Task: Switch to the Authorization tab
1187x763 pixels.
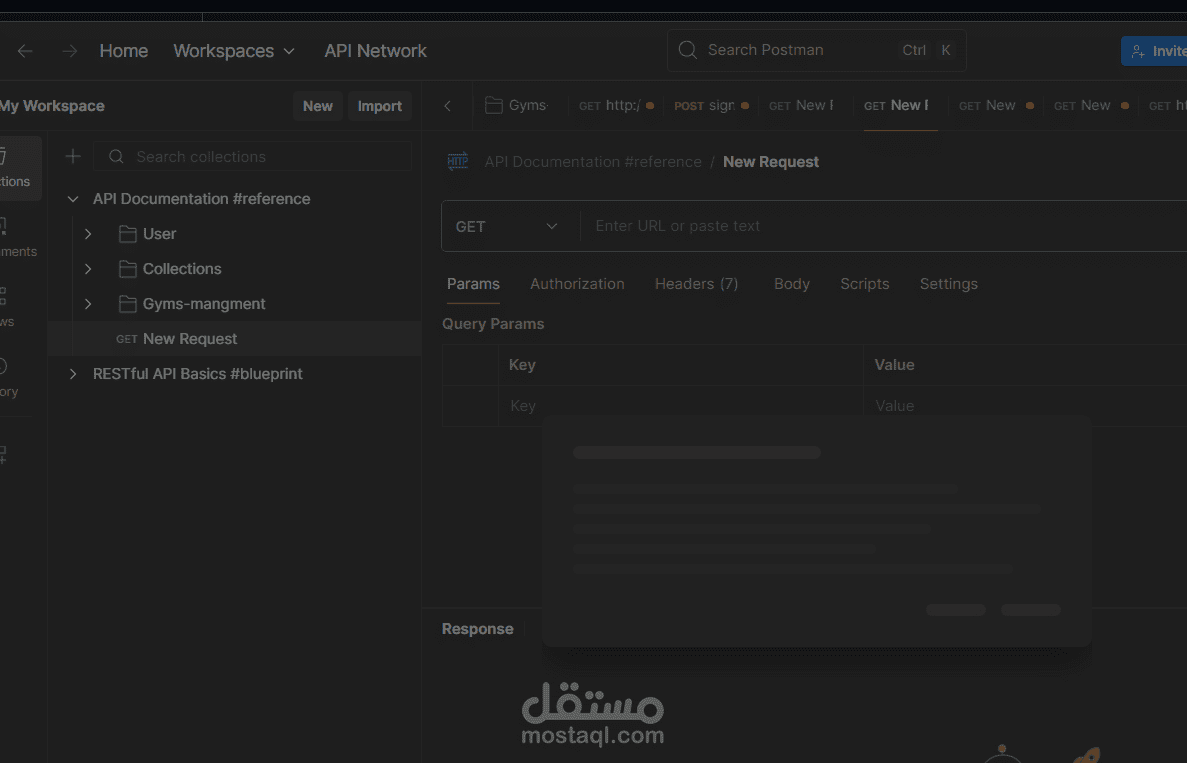Action: [x=577, y=284]
